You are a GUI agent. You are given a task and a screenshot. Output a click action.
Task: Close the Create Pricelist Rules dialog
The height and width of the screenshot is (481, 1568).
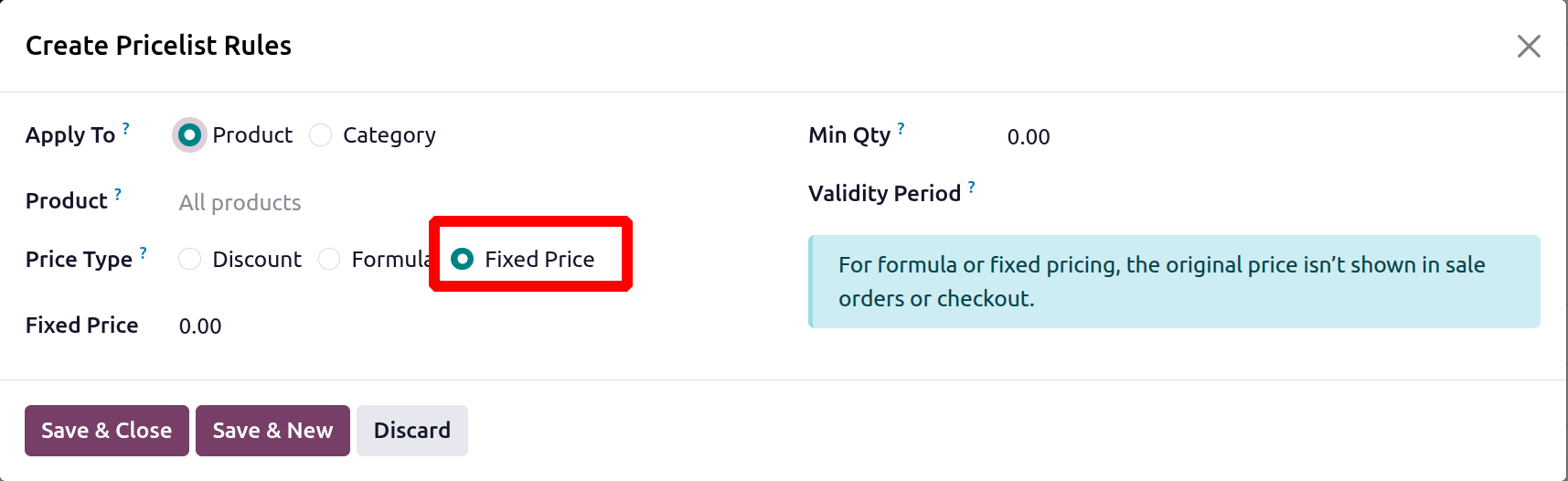[x=1528, y=47]
